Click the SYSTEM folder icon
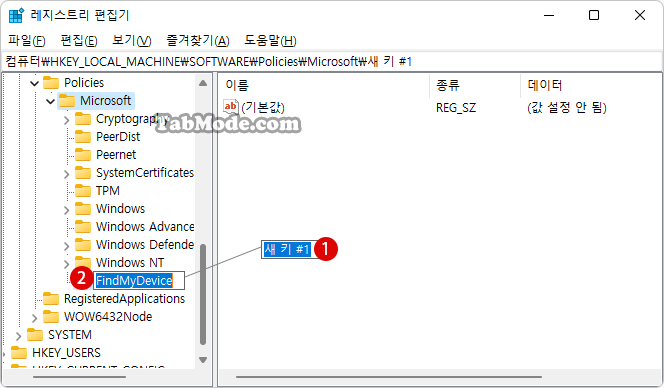 (35, 335)
